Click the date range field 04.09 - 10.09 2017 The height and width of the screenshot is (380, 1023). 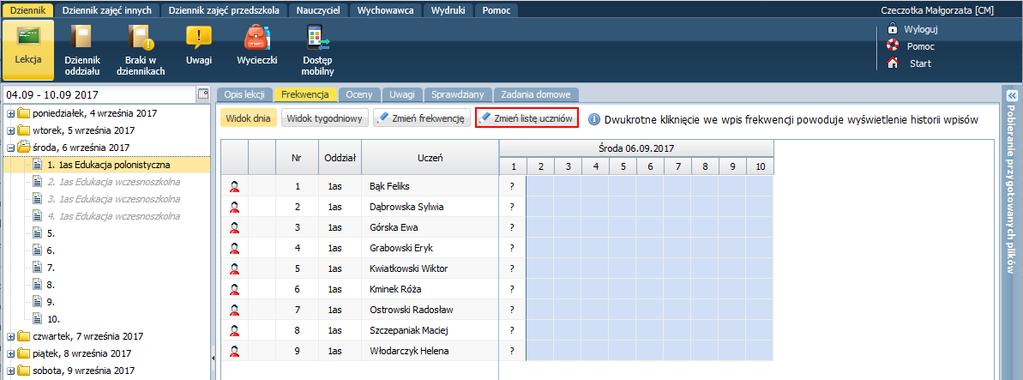(x=100, y=95)
